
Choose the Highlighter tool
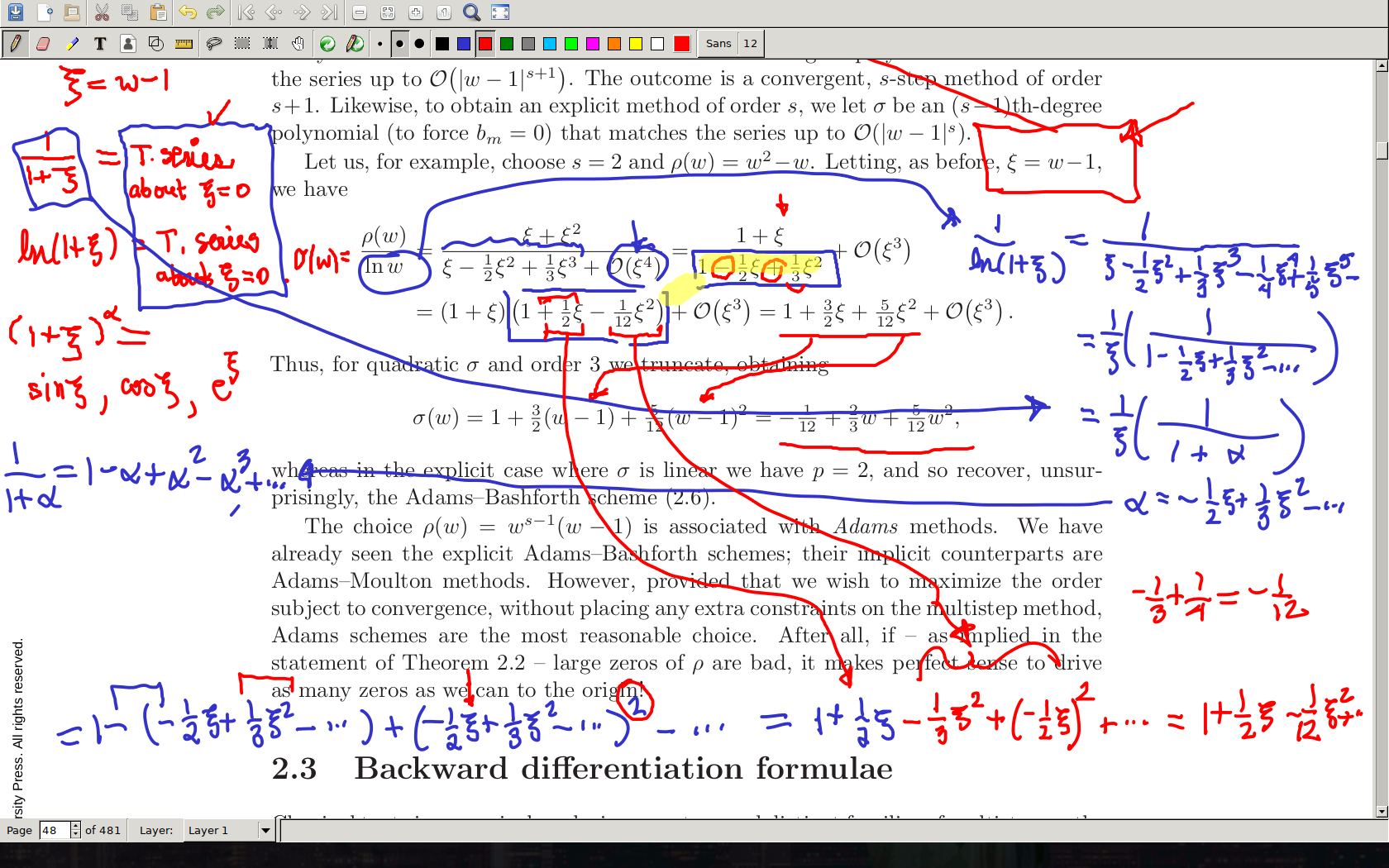pos(72,44)
